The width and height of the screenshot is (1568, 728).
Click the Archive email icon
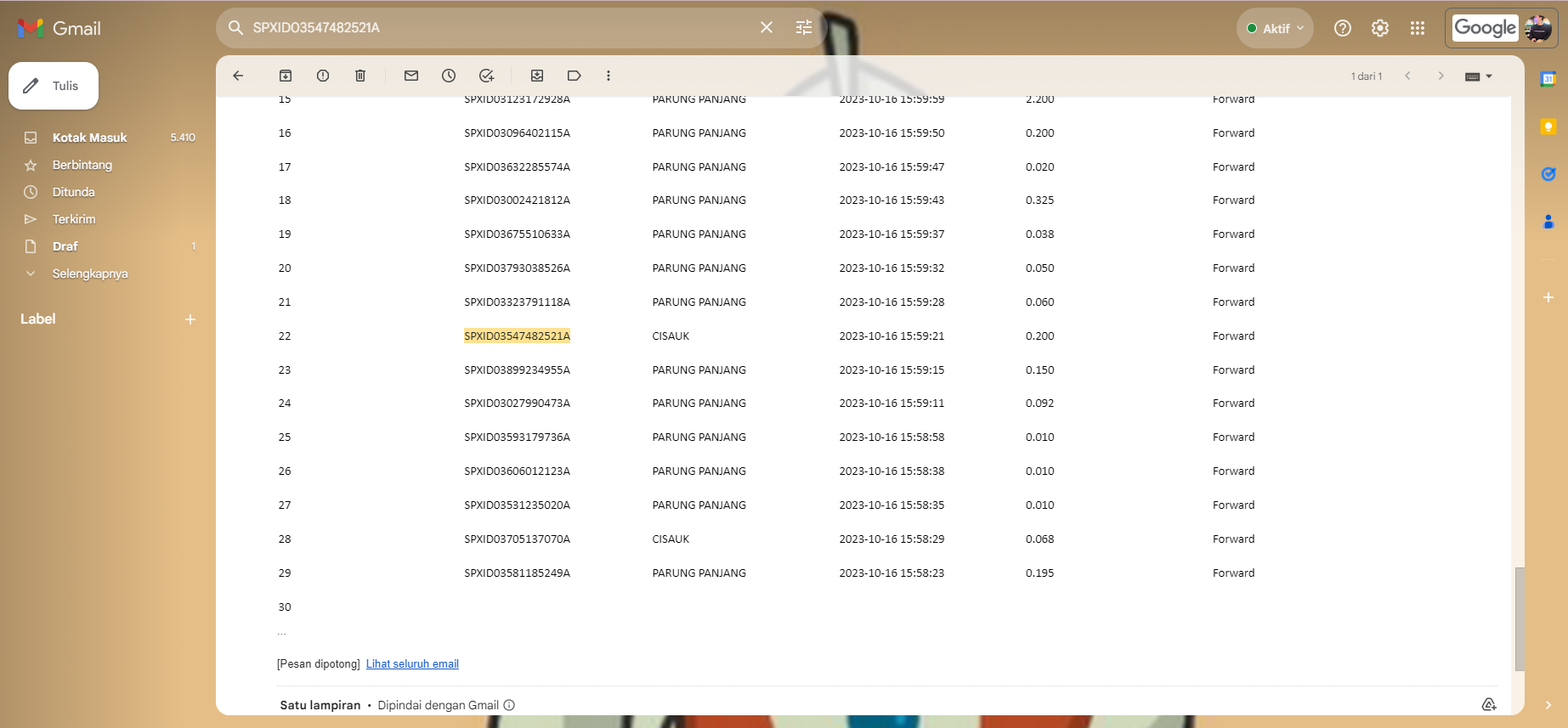point(286,76)
